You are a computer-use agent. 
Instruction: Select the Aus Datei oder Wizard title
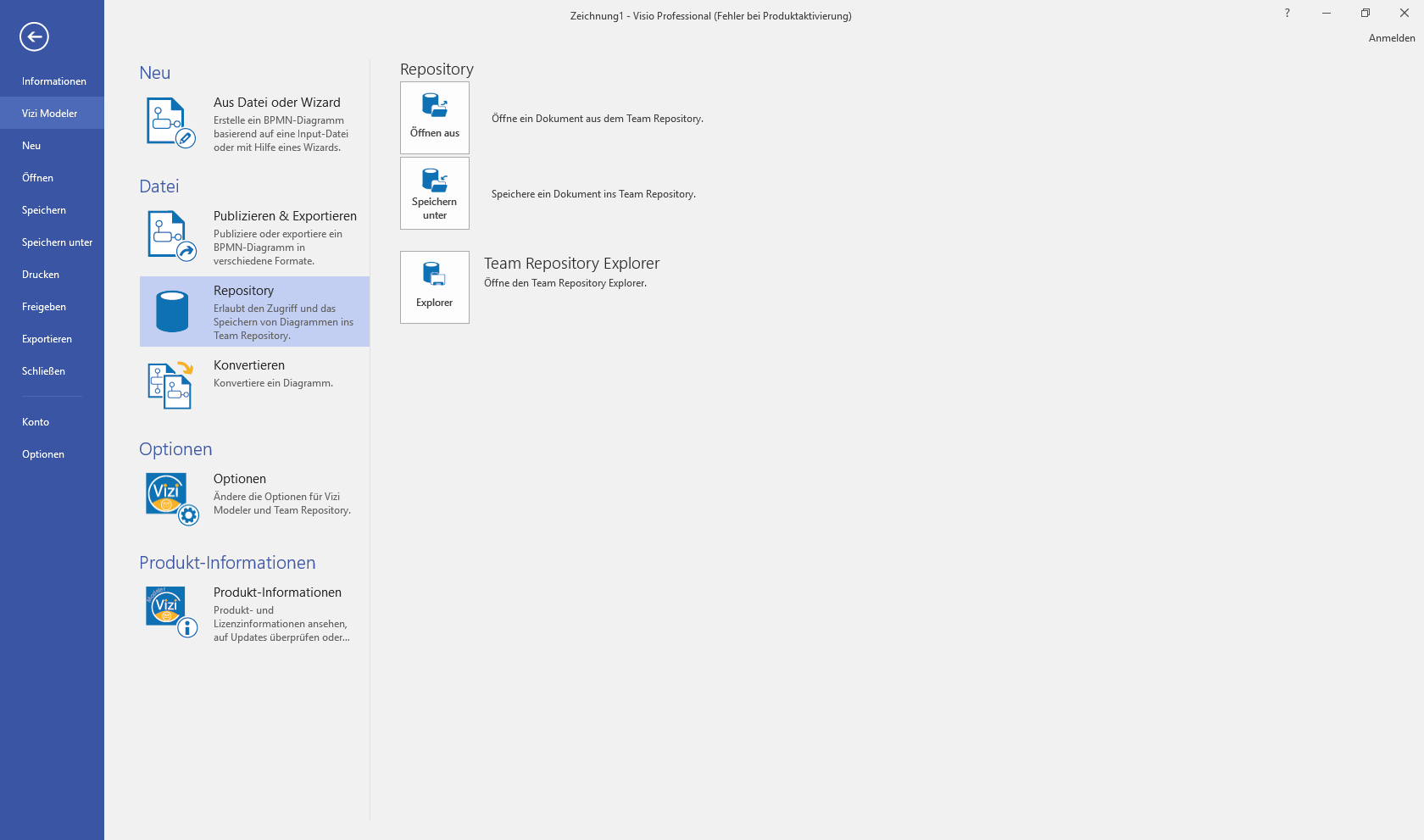click(x=277, y=103)
